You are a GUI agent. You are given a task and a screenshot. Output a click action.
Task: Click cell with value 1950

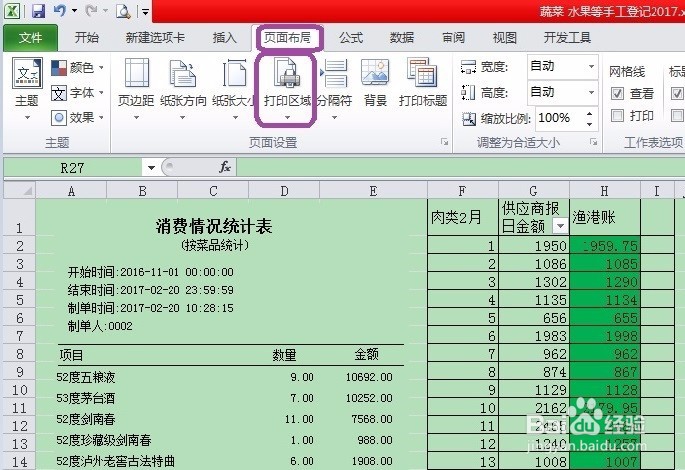point(534,246)
